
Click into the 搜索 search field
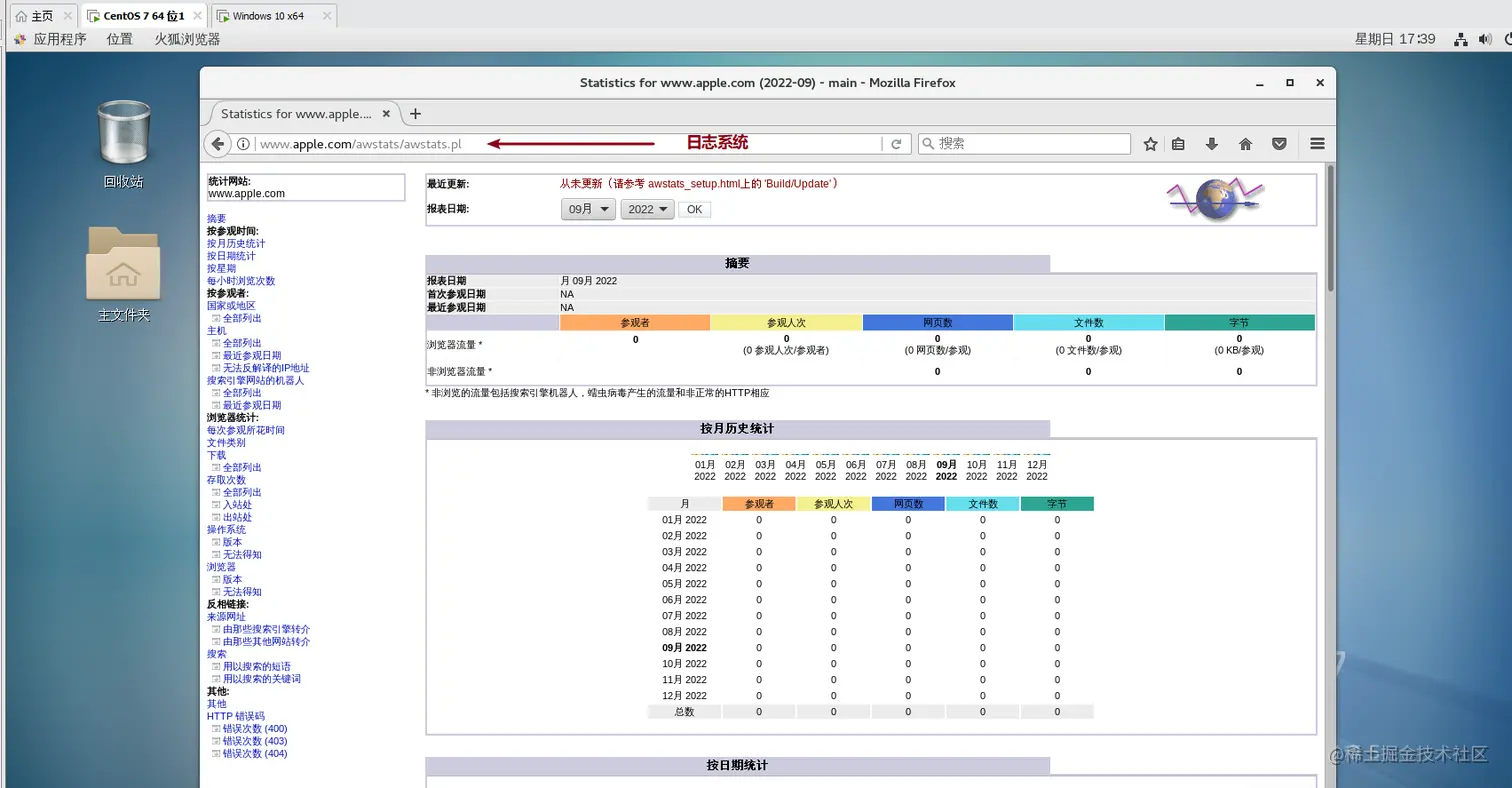(1024, 144)
